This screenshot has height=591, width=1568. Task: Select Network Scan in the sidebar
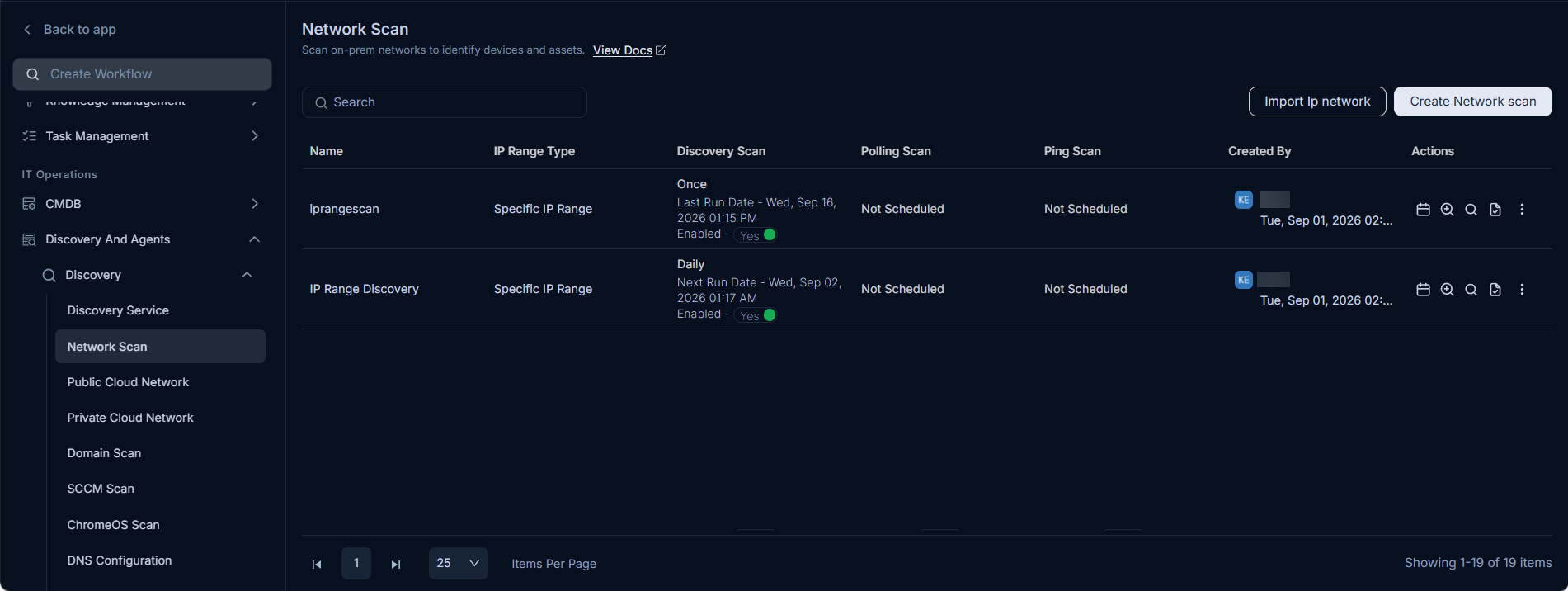click(160, 347)
